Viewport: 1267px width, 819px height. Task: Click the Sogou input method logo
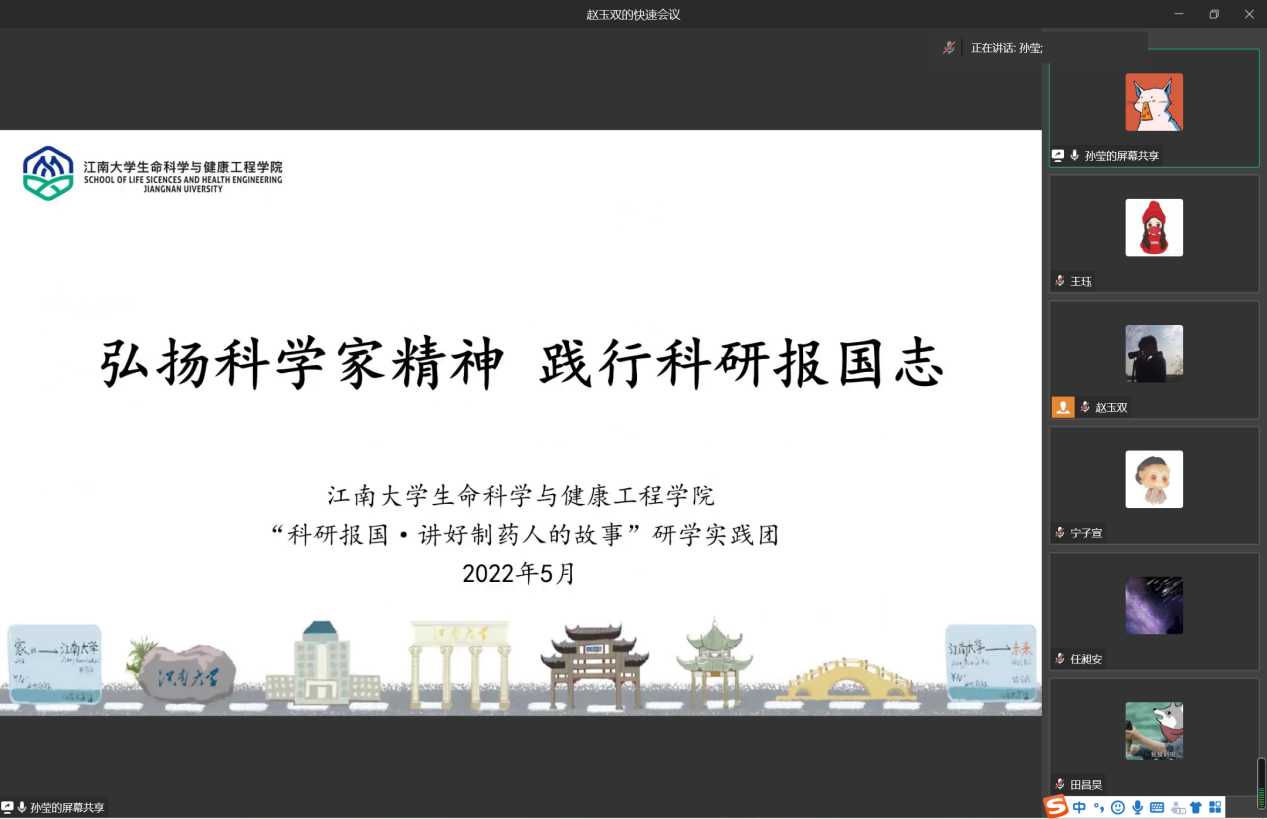(1056, 807)
